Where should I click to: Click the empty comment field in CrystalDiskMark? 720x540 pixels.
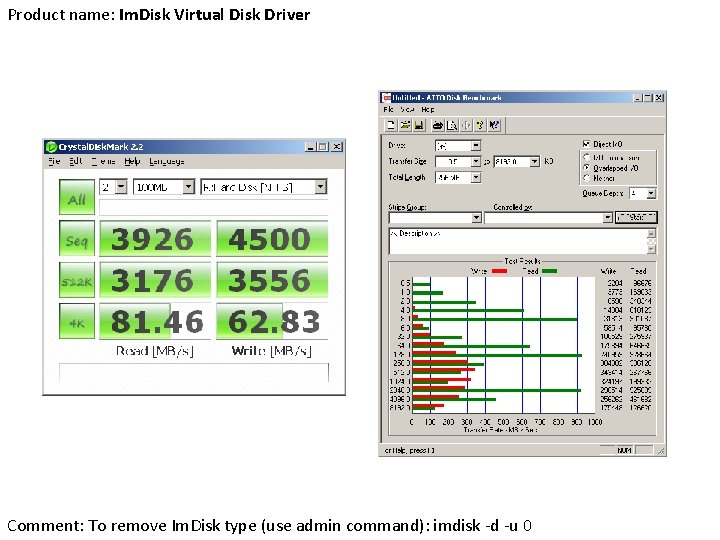click(194, 372)
